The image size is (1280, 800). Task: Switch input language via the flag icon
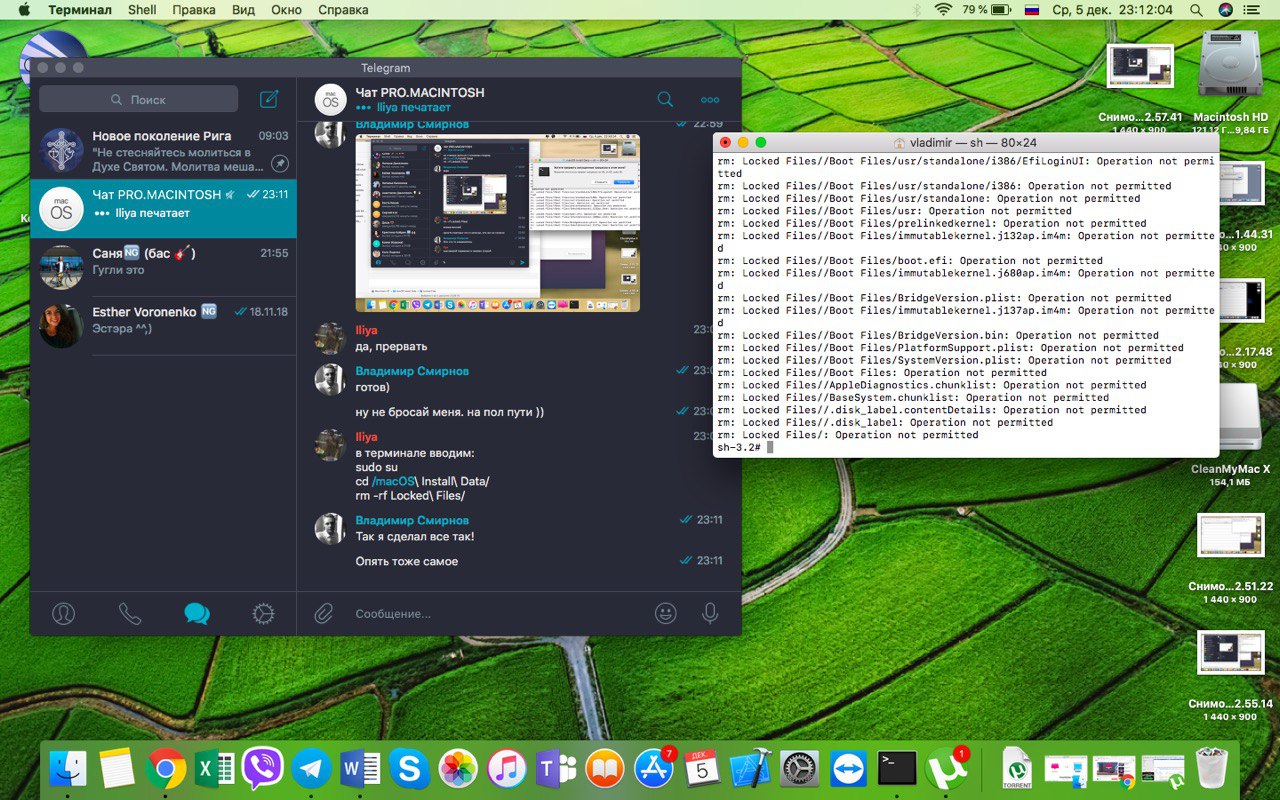[x=1031, y=10]
